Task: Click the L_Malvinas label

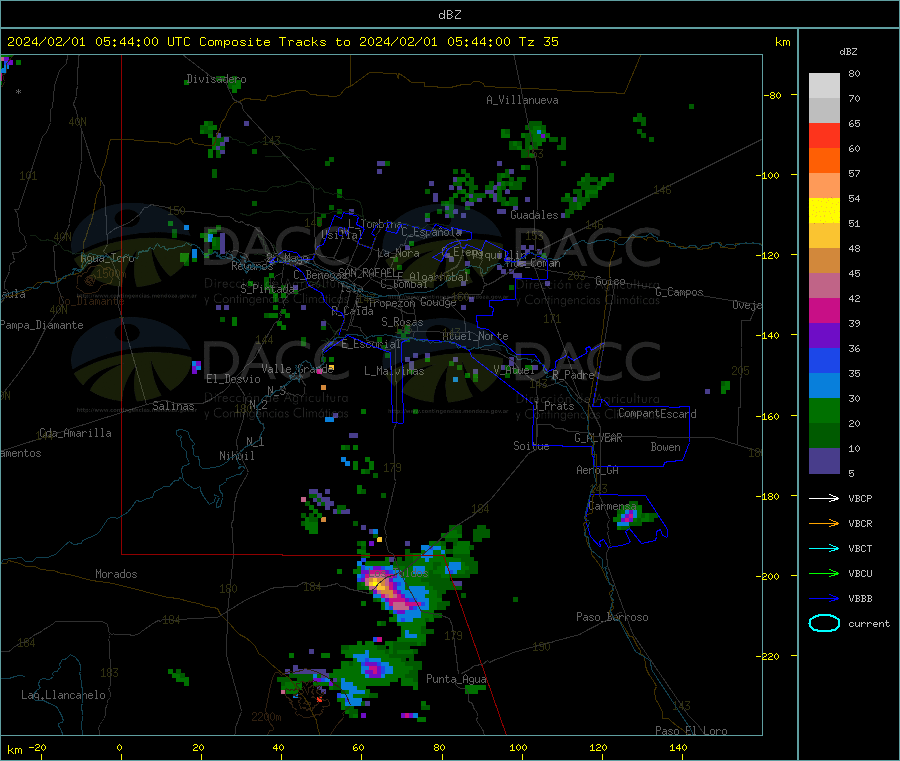Action: coord(394,371)
